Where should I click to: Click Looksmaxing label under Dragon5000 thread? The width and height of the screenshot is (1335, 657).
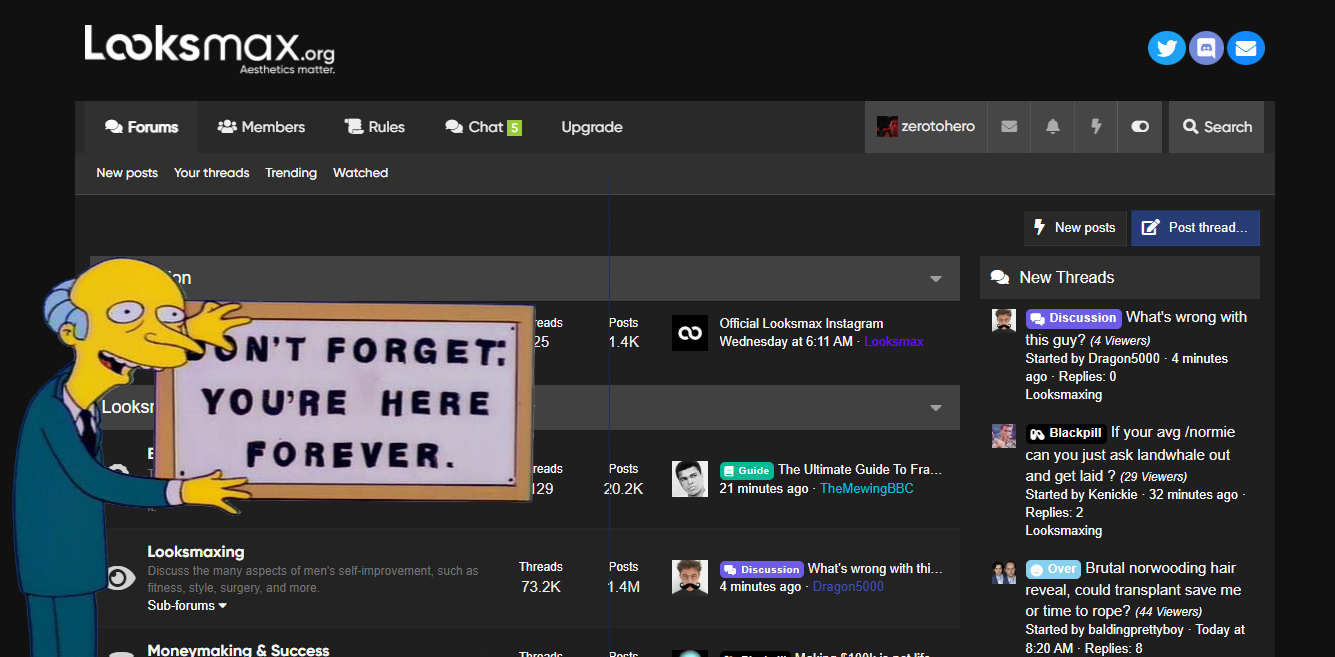(1063, 395)
